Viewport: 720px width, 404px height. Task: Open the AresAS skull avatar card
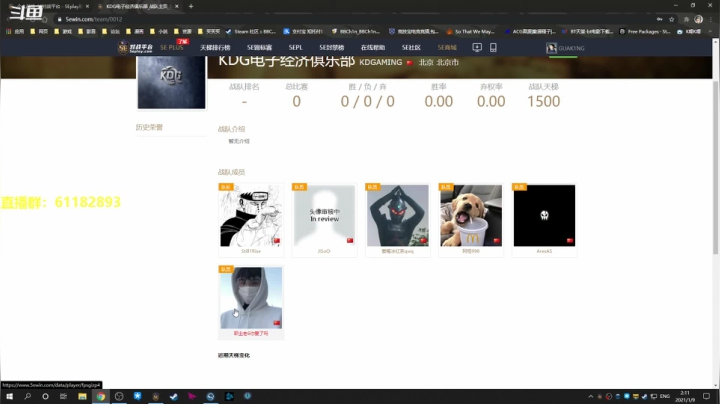544,215
